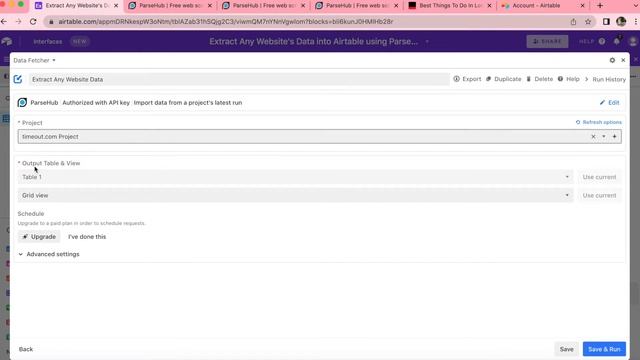
Task: Open the Airtable account avatar
Action: coord(633,41)
